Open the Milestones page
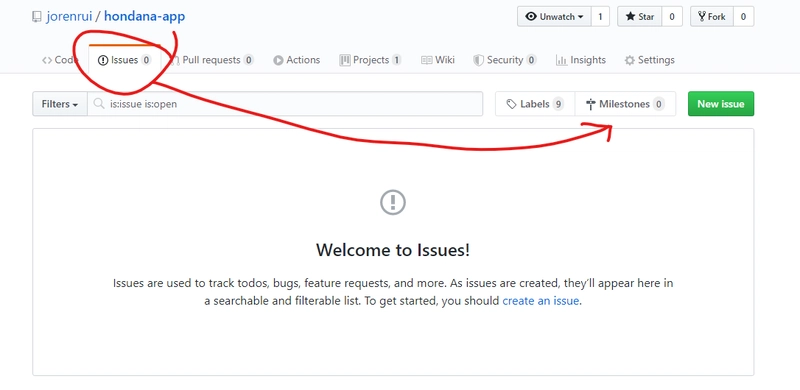 point(626,104)
